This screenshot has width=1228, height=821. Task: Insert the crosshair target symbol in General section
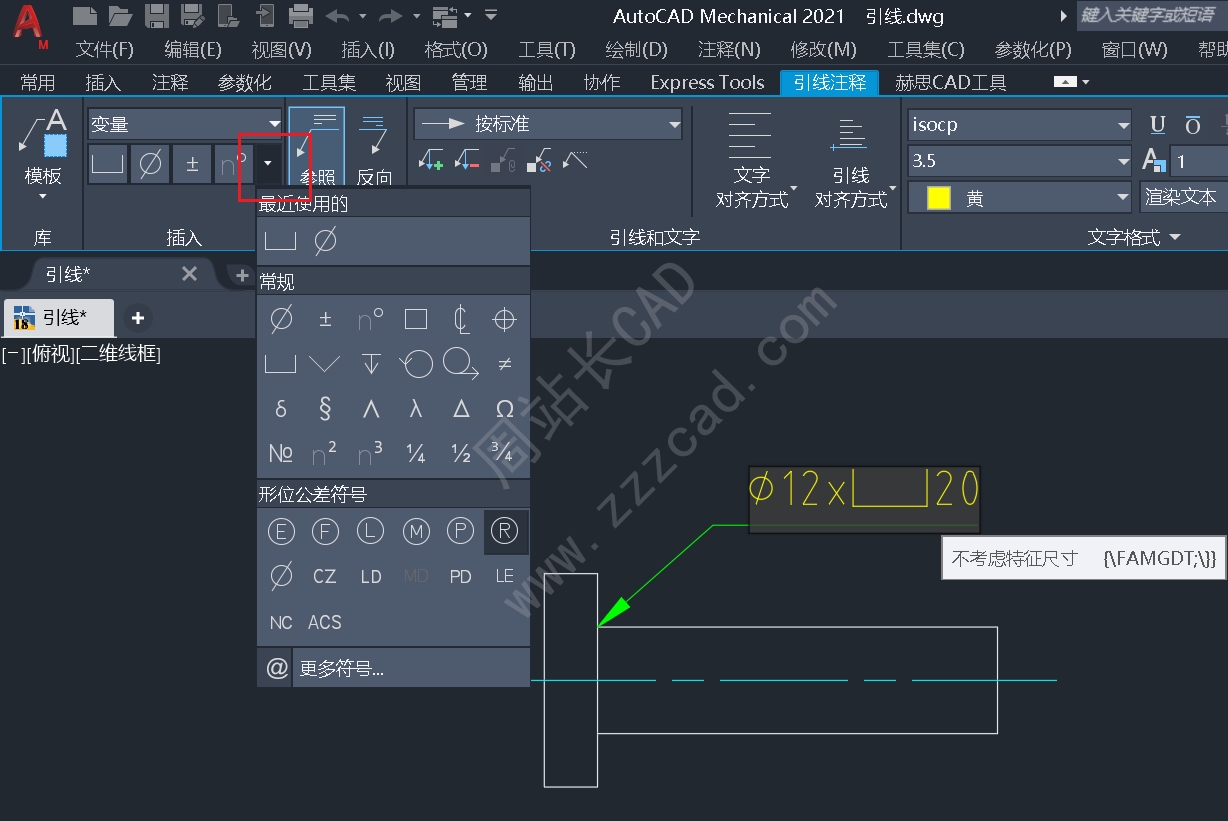(x=504, y=319)
